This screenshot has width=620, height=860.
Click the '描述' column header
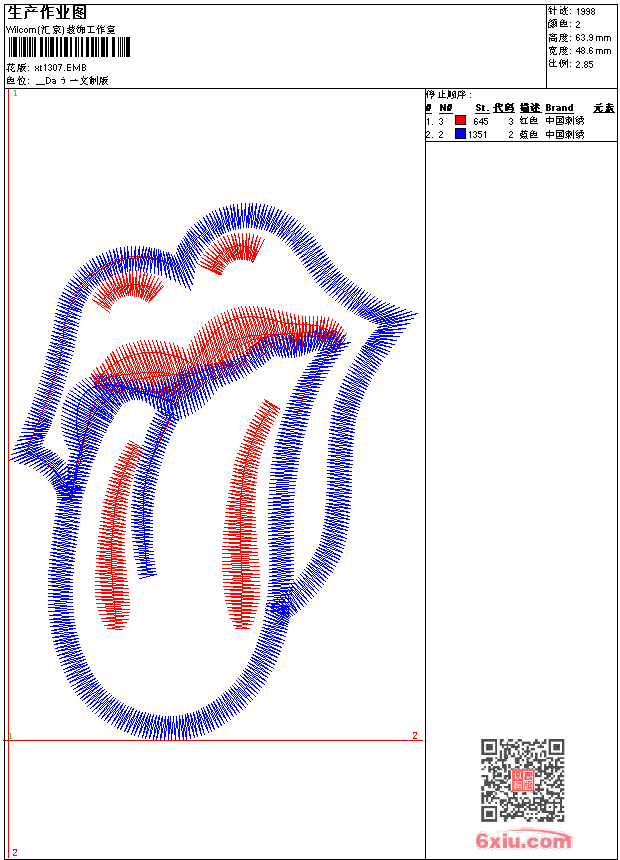pyautogui.click(x=530, y=108)
